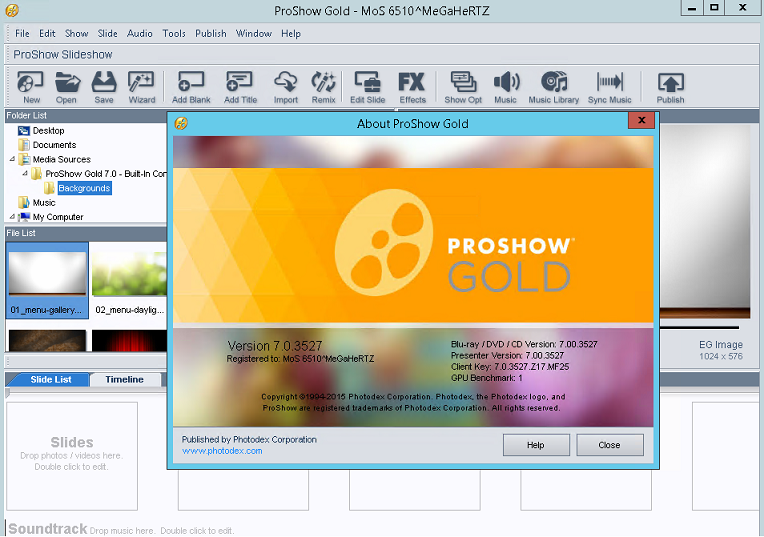Click the ProShow Slideshow title label
Image resolution: width=764 pixels, height=537 pixels.
[63, 55]
